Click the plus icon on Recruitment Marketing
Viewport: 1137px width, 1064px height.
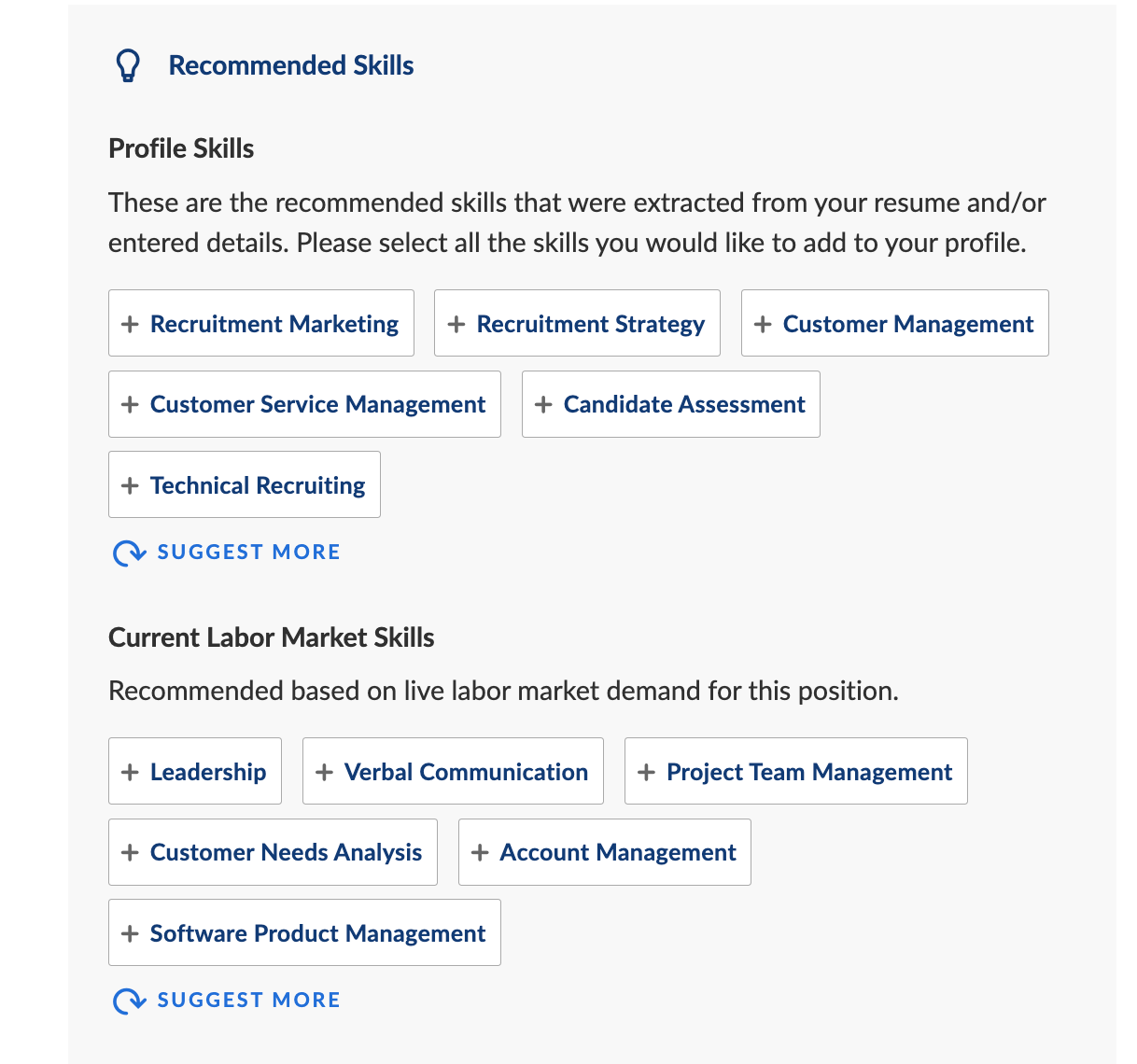click(x=131, y=324)
